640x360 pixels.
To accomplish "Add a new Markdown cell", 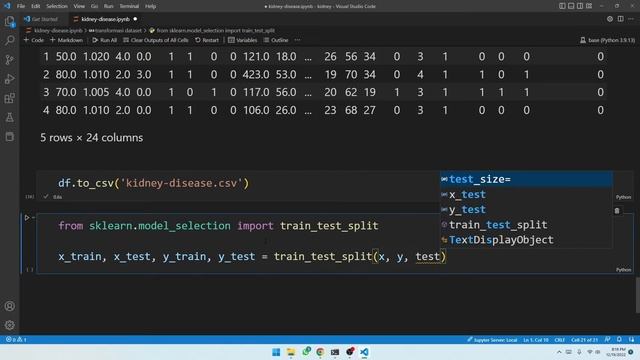I will tap(66, 40).
